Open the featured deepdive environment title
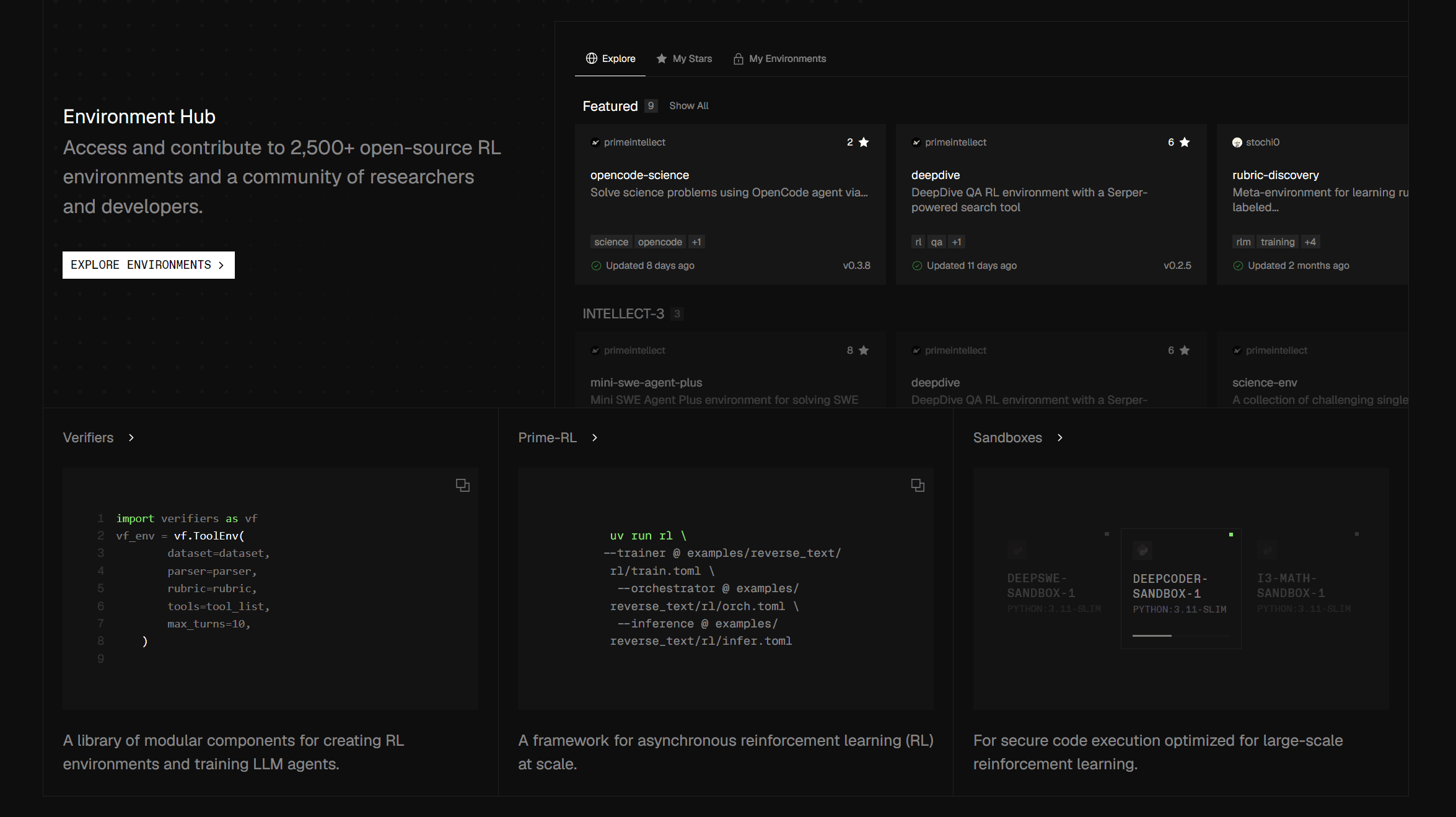 [936, 175]
